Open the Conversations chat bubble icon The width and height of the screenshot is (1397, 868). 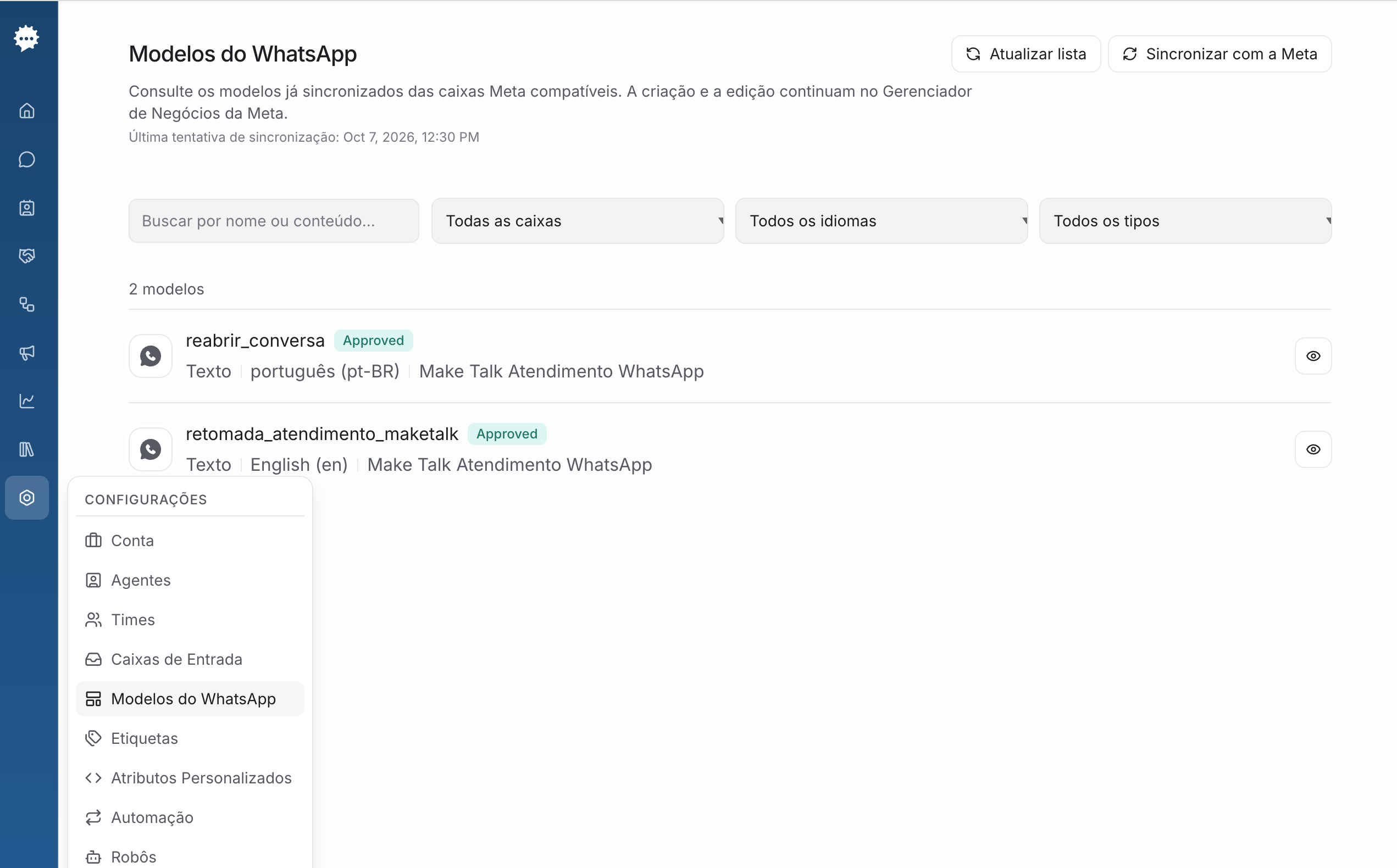click(x=26, y=160)
